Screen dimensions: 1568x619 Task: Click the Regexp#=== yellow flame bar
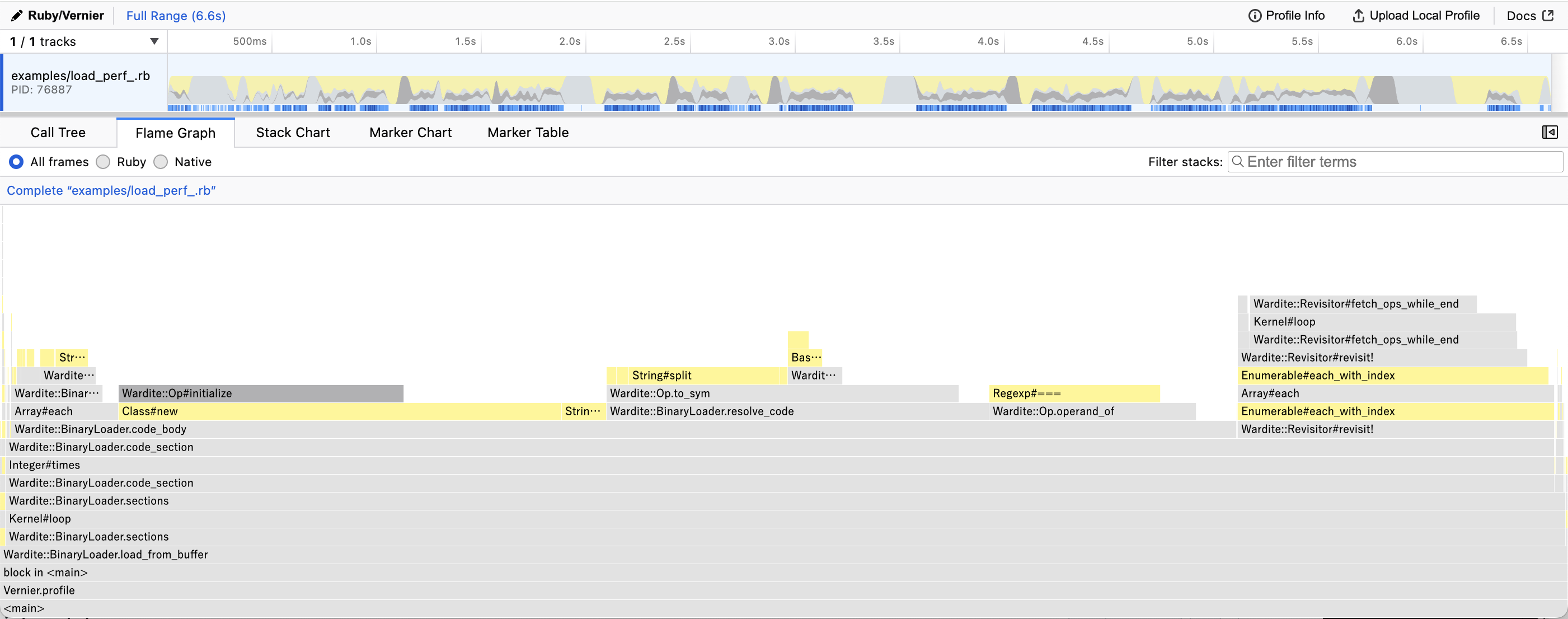(1074, 393)
